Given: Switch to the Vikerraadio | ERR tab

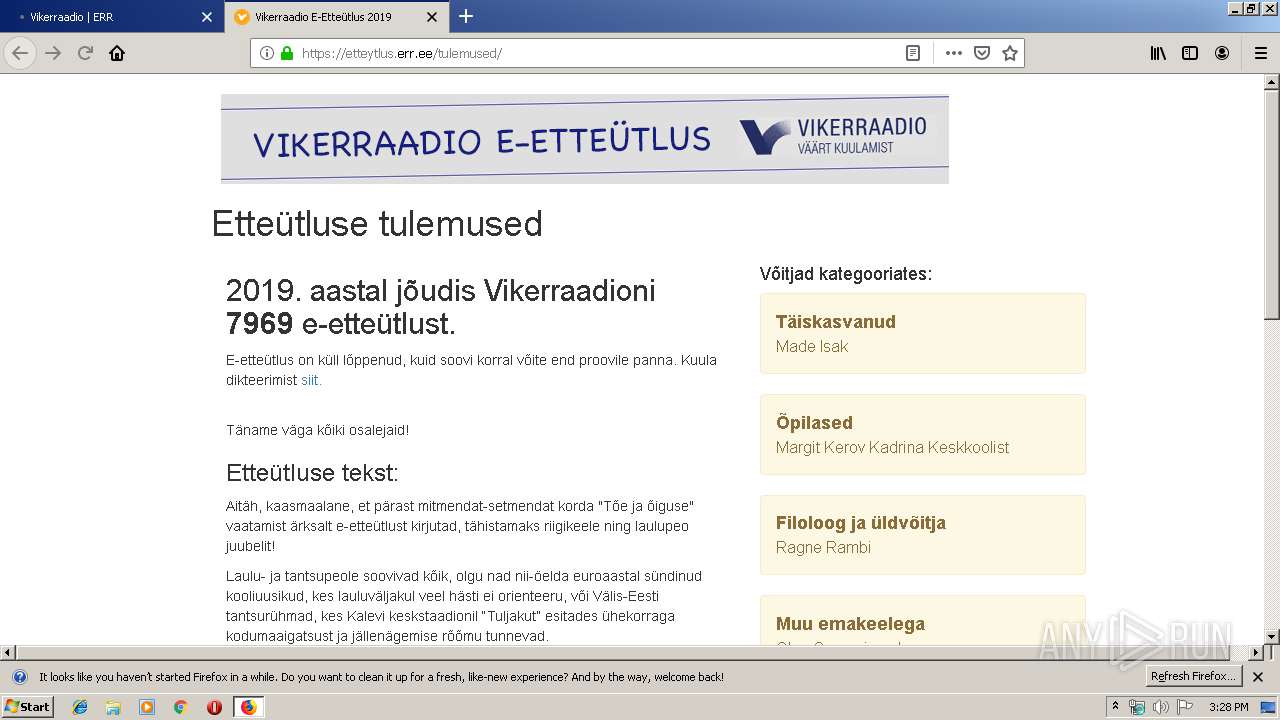Looking at the screenshot, I should (110, 17).
